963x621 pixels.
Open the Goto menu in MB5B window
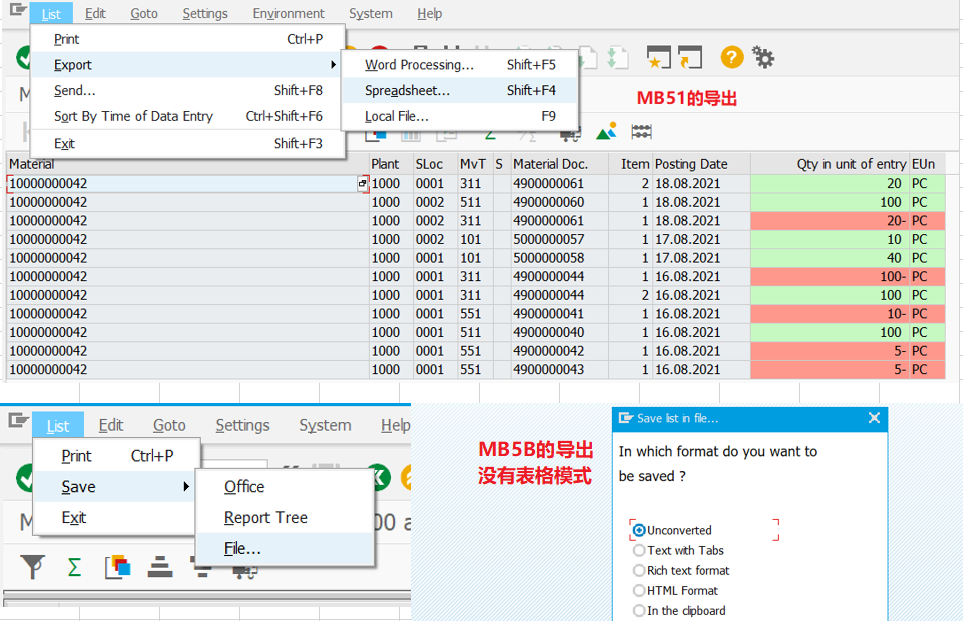pos(169,425)
